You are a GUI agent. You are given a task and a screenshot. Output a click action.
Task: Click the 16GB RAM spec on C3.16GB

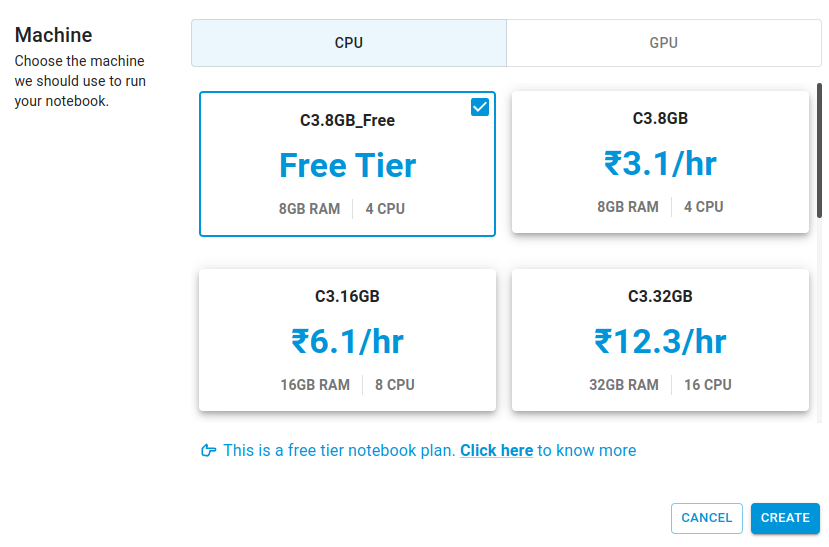(315, 385)
